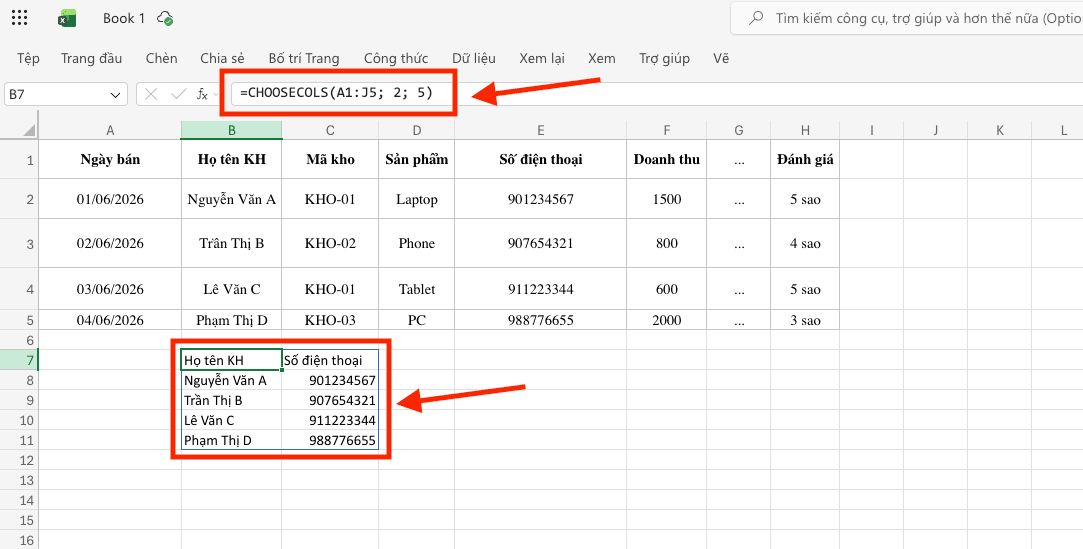Expand the Name Box dropdown showing B7
Screen dimensions: 1083x549
[115, 95]
